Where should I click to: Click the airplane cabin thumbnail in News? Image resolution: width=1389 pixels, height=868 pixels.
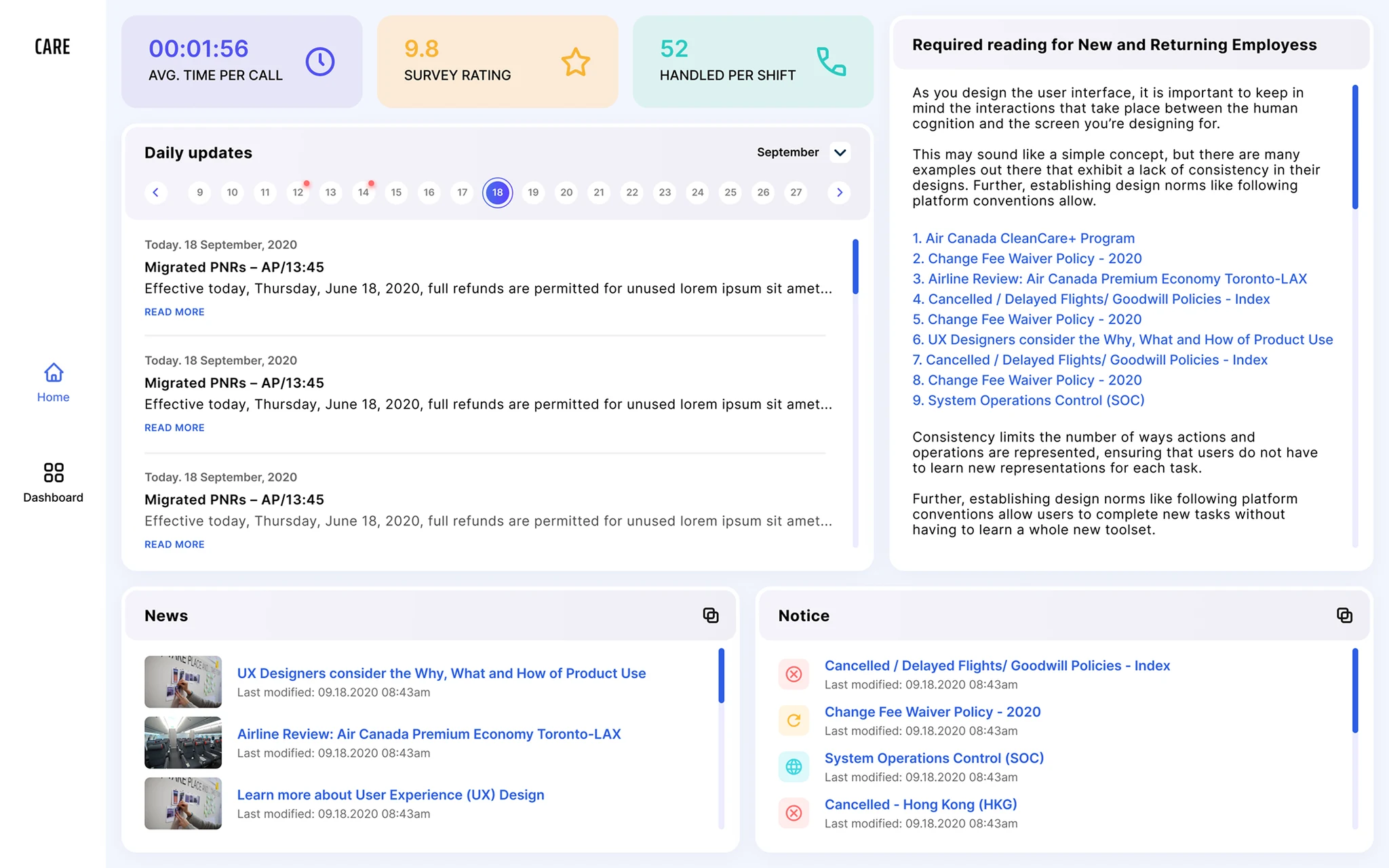point(183,743)
